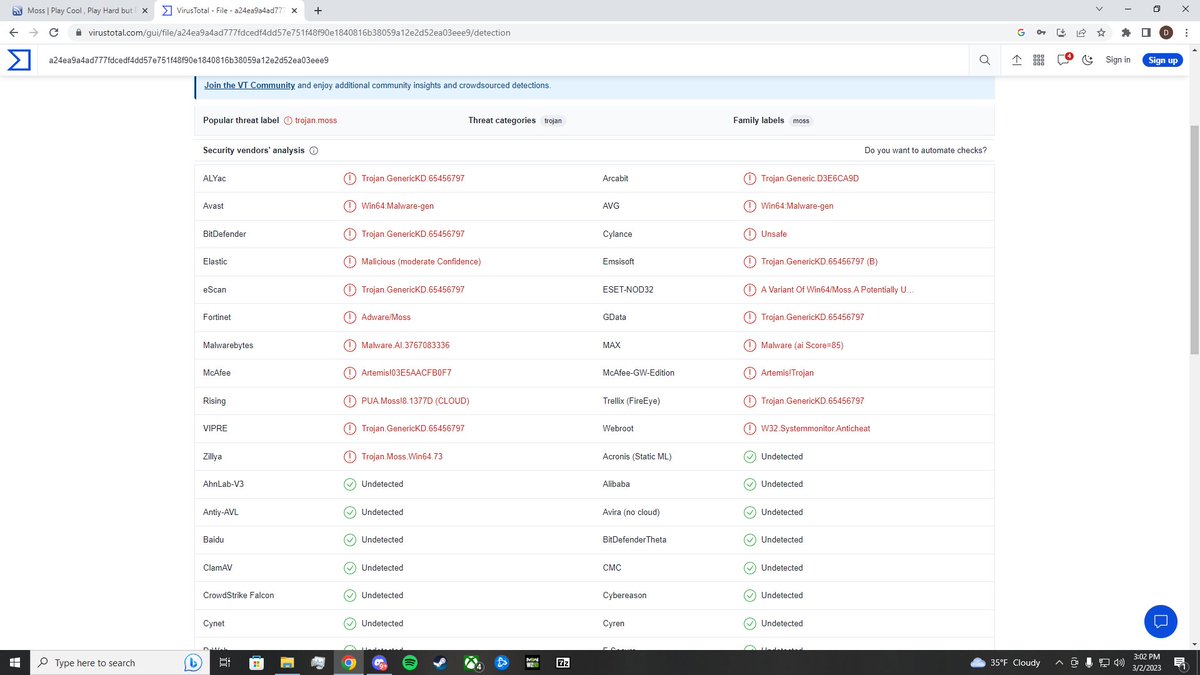
Task: Toggle the Chrome side panel icon
Action: 1147,32
